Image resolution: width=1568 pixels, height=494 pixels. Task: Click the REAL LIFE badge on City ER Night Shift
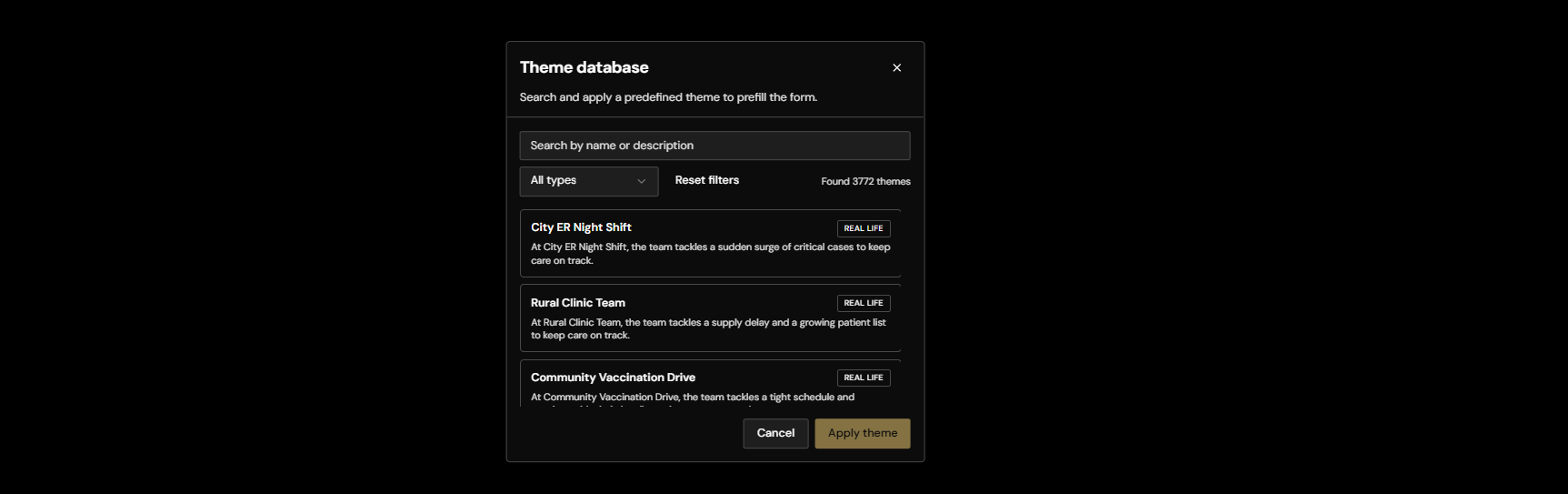[863, 228]
